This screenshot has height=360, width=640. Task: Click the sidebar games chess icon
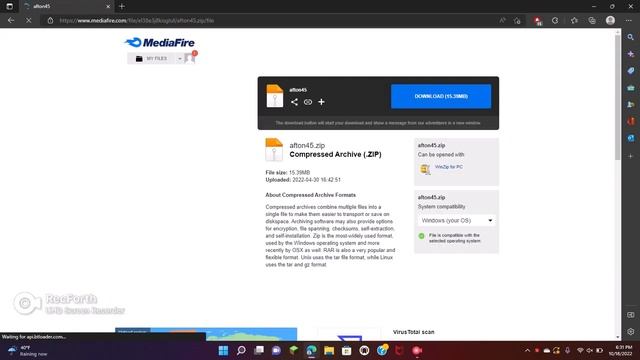[x=631, y=104]
